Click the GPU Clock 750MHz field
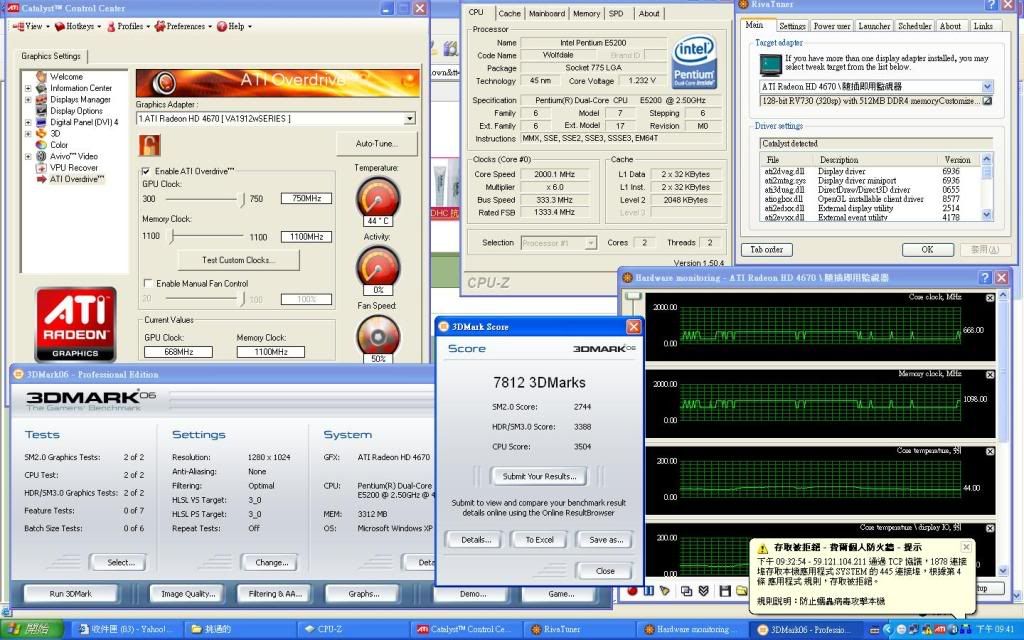The width and height of the screenshot is (1024, 640). (x=306, y=199)
